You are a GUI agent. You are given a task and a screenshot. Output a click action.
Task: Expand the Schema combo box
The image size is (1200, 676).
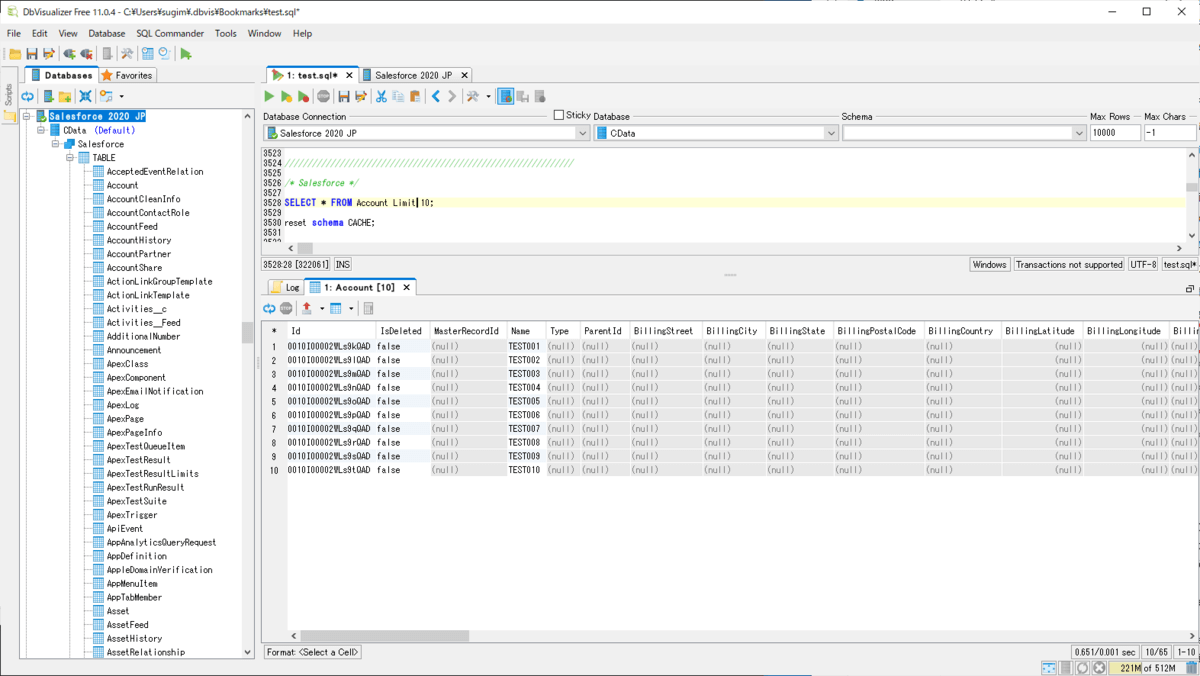click(x=1079, y=133)
